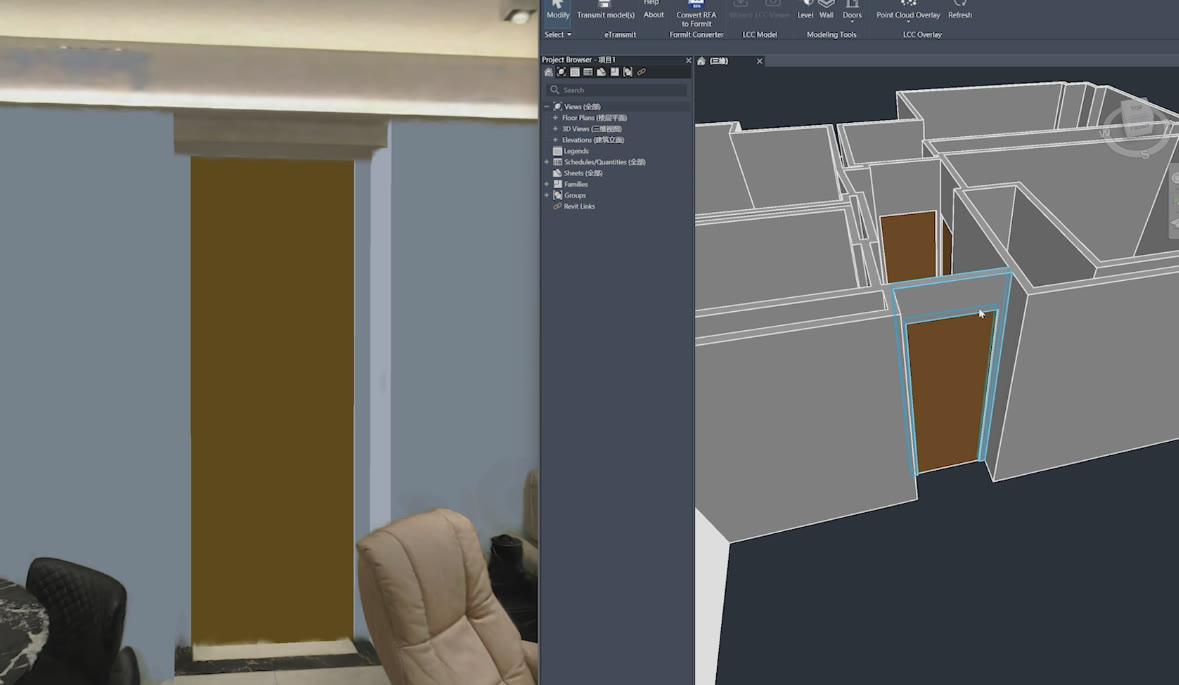Image resolution: width=1179 pixels, height=685 pixels.
Task: Click Convert RFA to FormIt
Action: click(x=696, y=14)
